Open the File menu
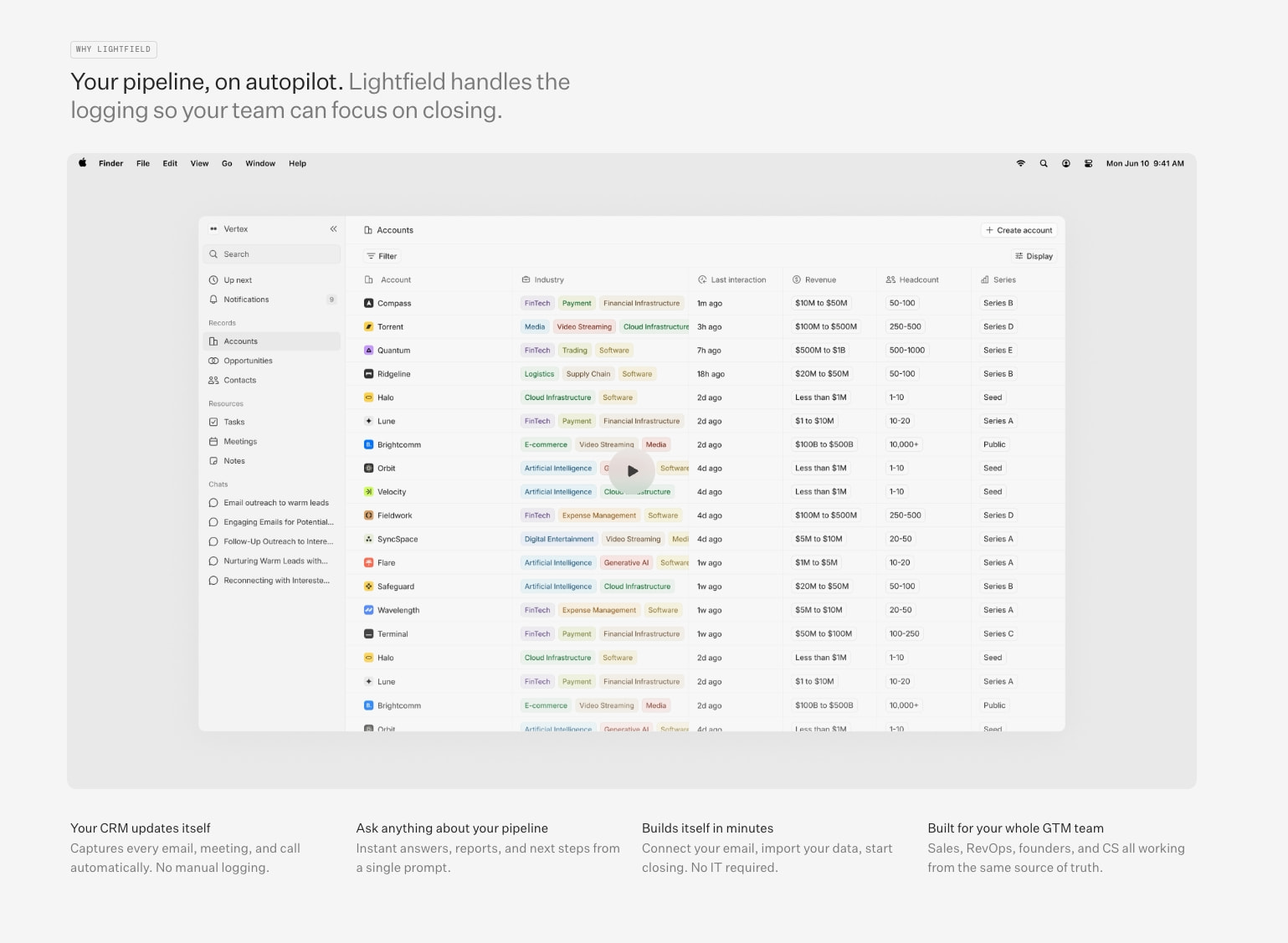 click(x=143, y=163)
